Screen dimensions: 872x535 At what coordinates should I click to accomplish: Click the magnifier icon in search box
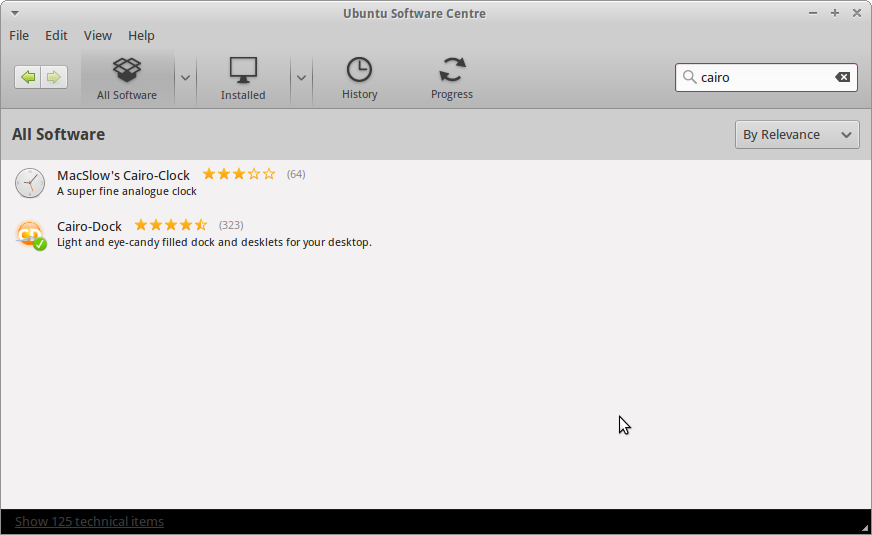tap(689, 77)
